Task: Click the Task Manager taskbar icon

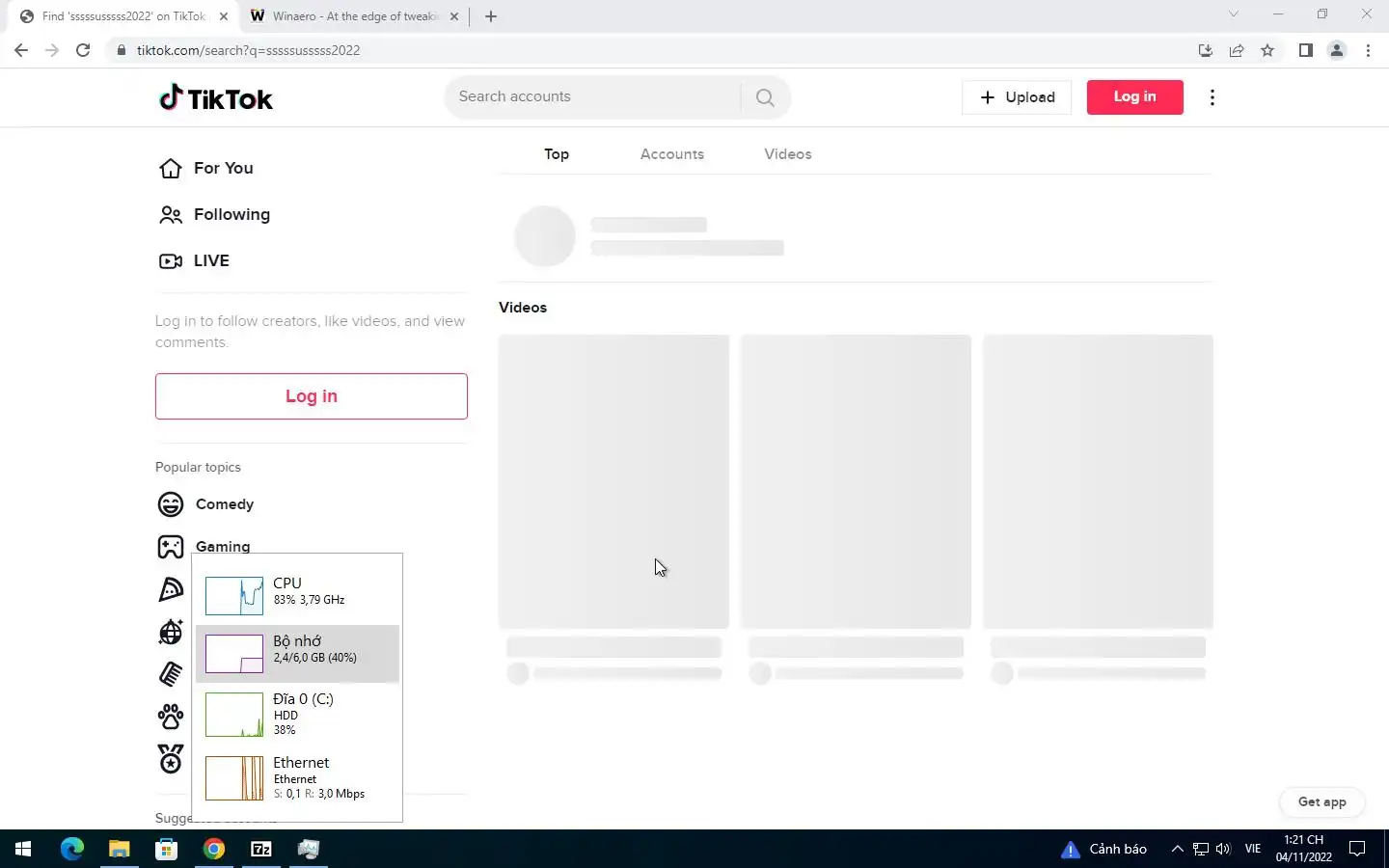Action: click(309, 849)
